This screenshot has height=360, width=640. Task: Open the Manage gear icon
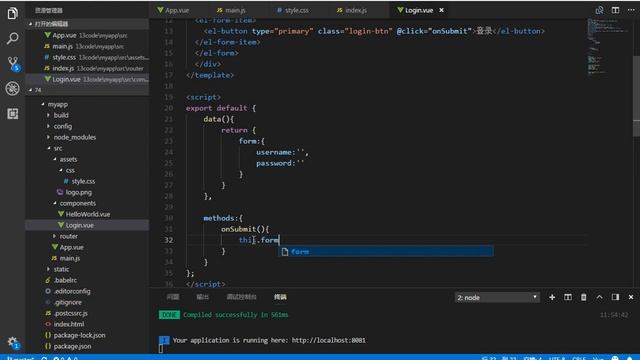coord(13,342)
